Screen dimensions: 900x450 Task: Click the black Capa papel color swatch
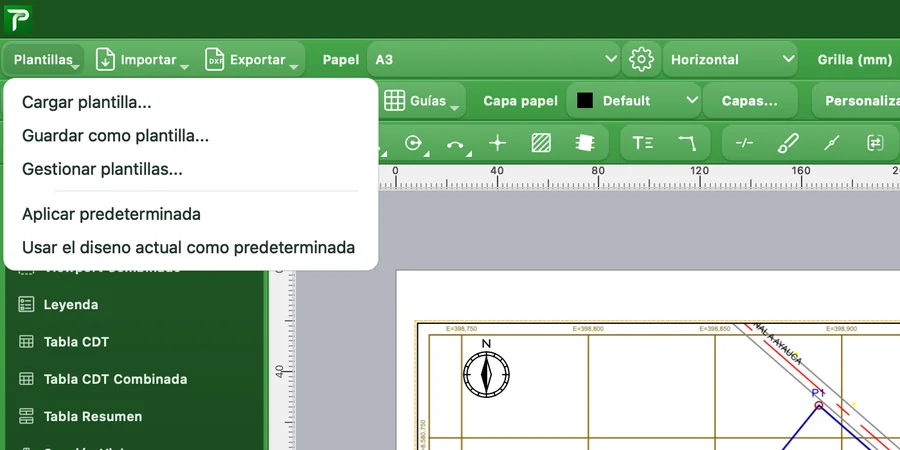click(584, 100)
